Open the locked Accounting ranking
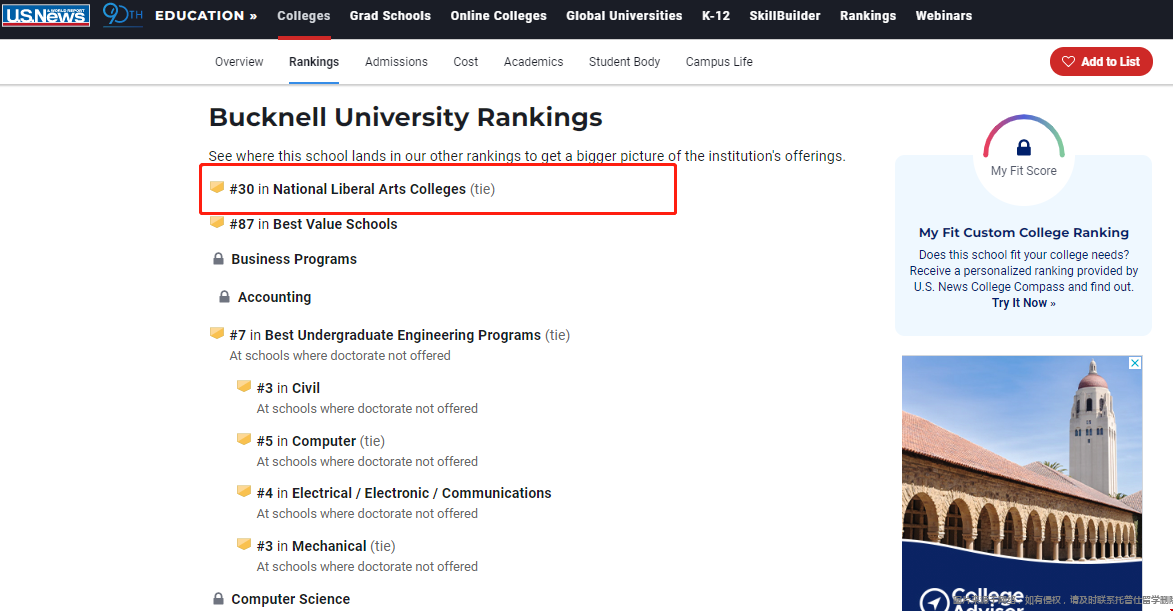1173x611 pixels. coord(275,298)
